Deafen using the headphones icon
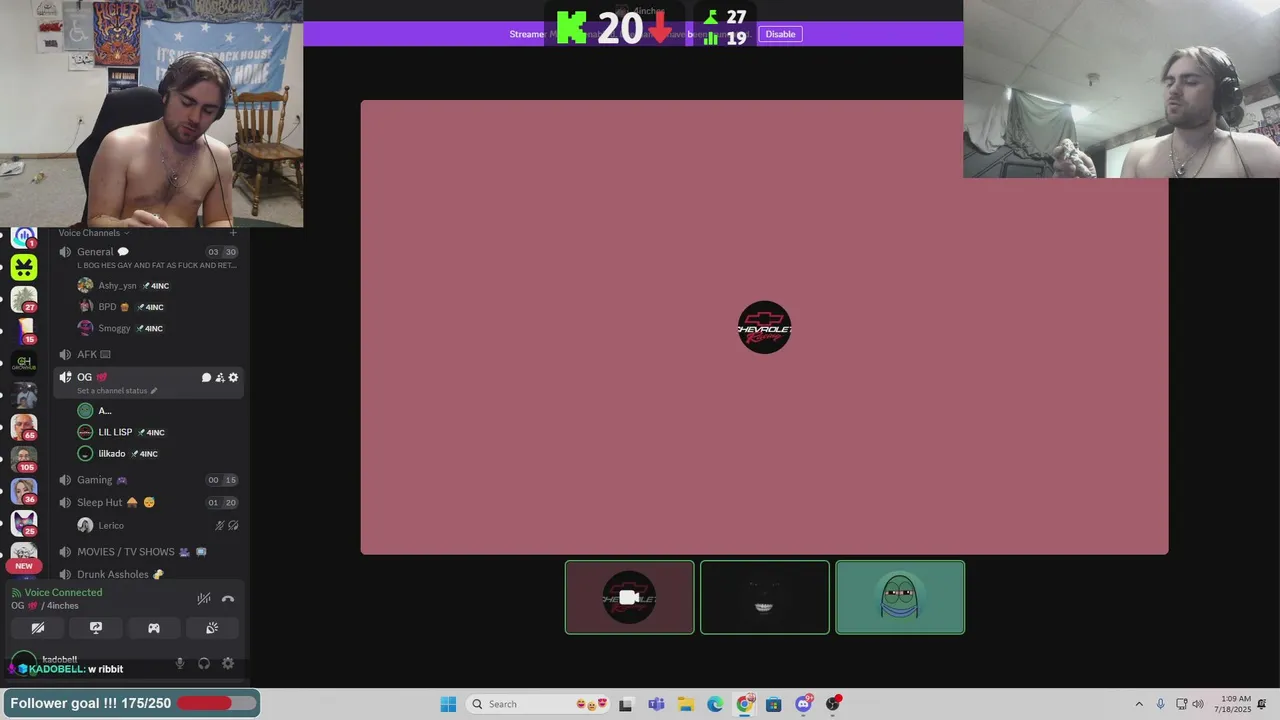The width and height of the screenshot is (1280, 720). pyautogui.click(x=204, y=663)
